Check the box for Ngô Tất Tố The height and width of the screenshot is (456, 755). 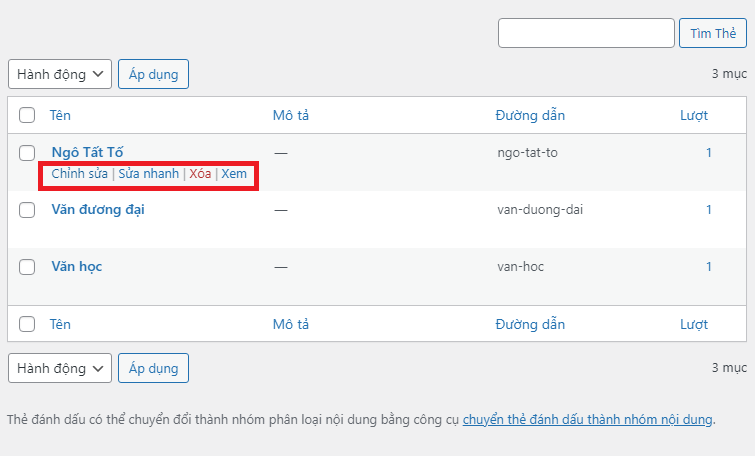pos(27,153)
